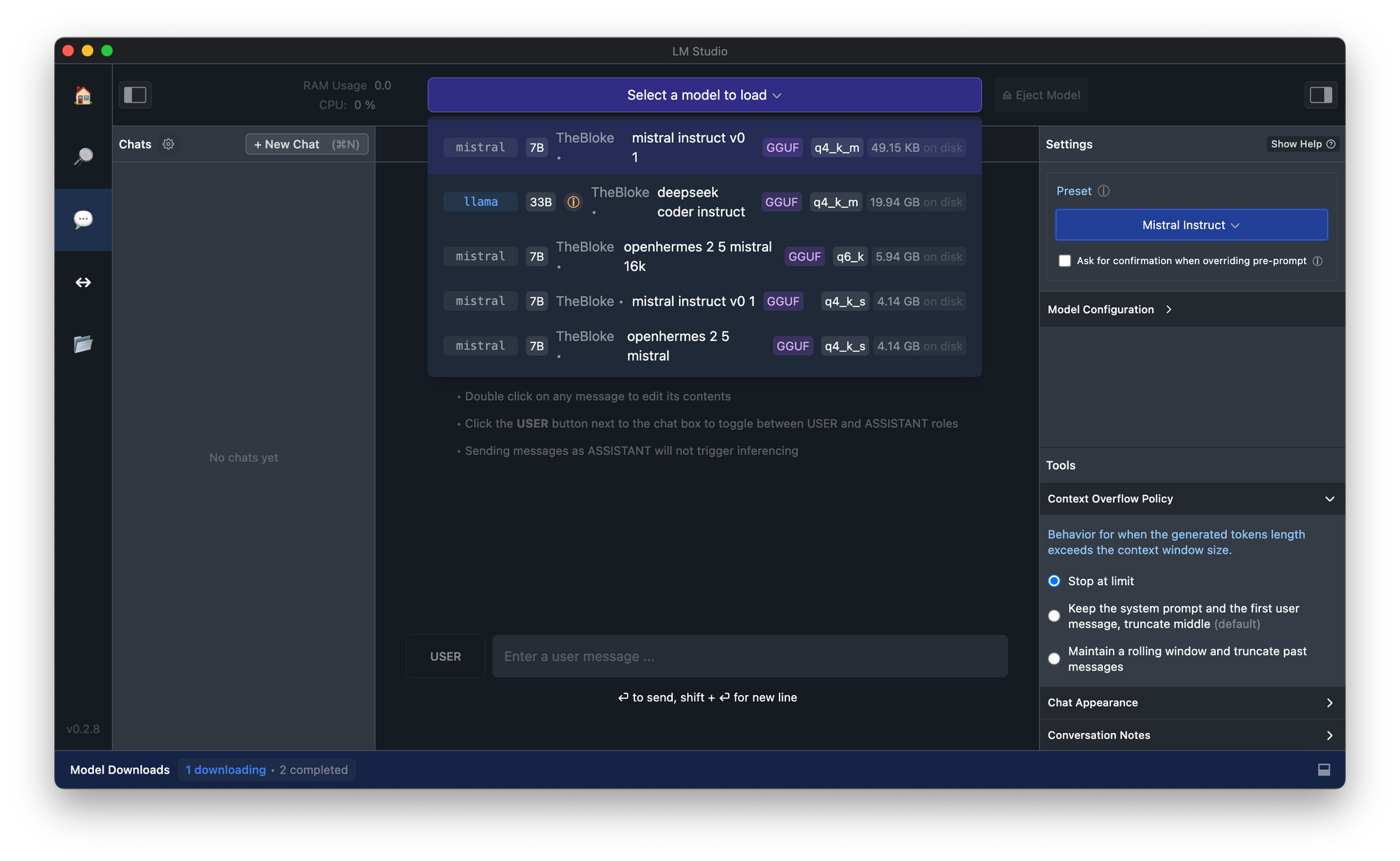The width and height of the screenshot is (1400, 861).
Task: Choose mistral instruct v0 1 q4_k_s model
Action: point(704,302)
